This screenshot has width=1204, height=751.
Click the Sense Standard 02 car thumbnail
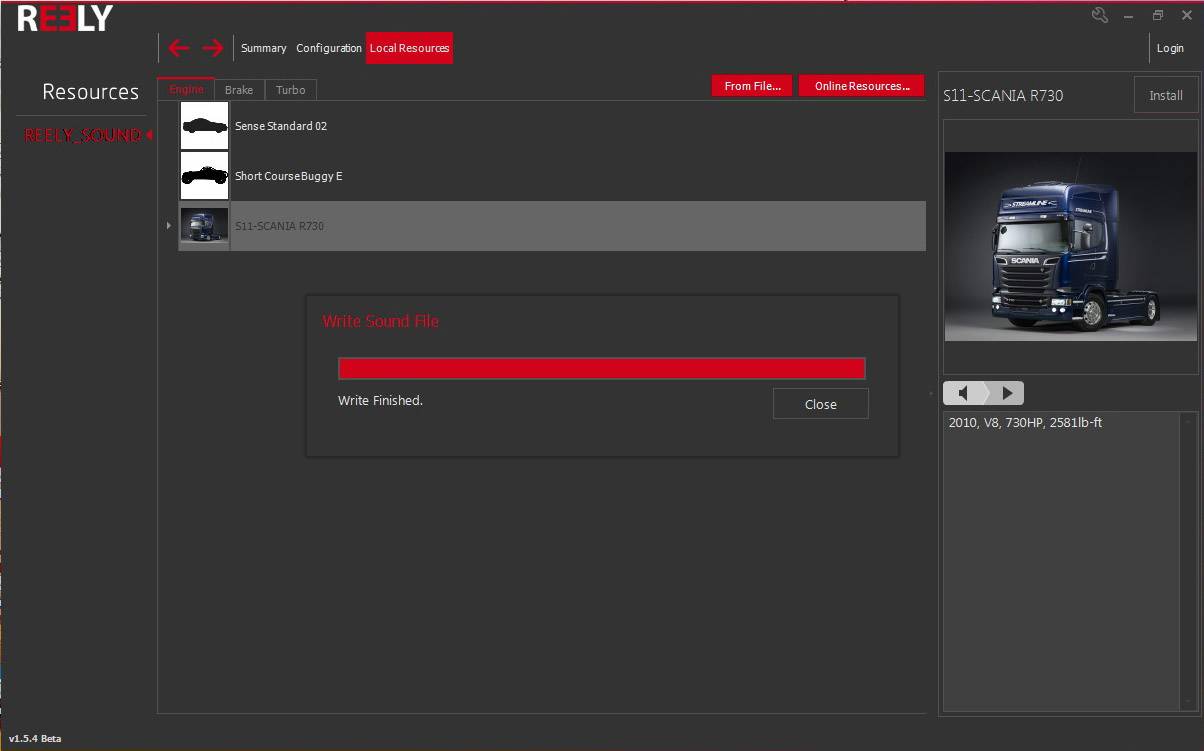(204, 125)
